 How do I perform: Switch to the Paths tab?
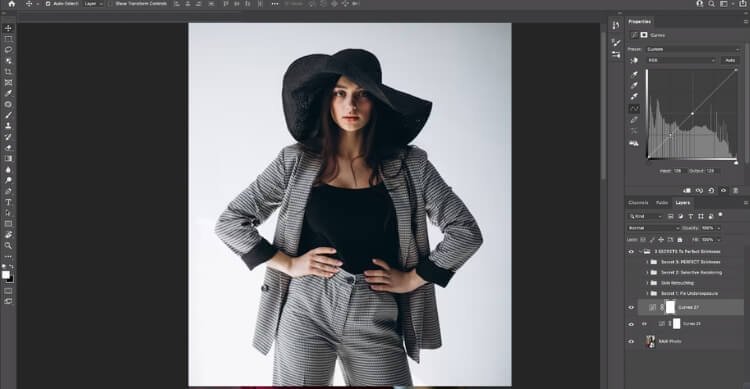tap(662, 203)
